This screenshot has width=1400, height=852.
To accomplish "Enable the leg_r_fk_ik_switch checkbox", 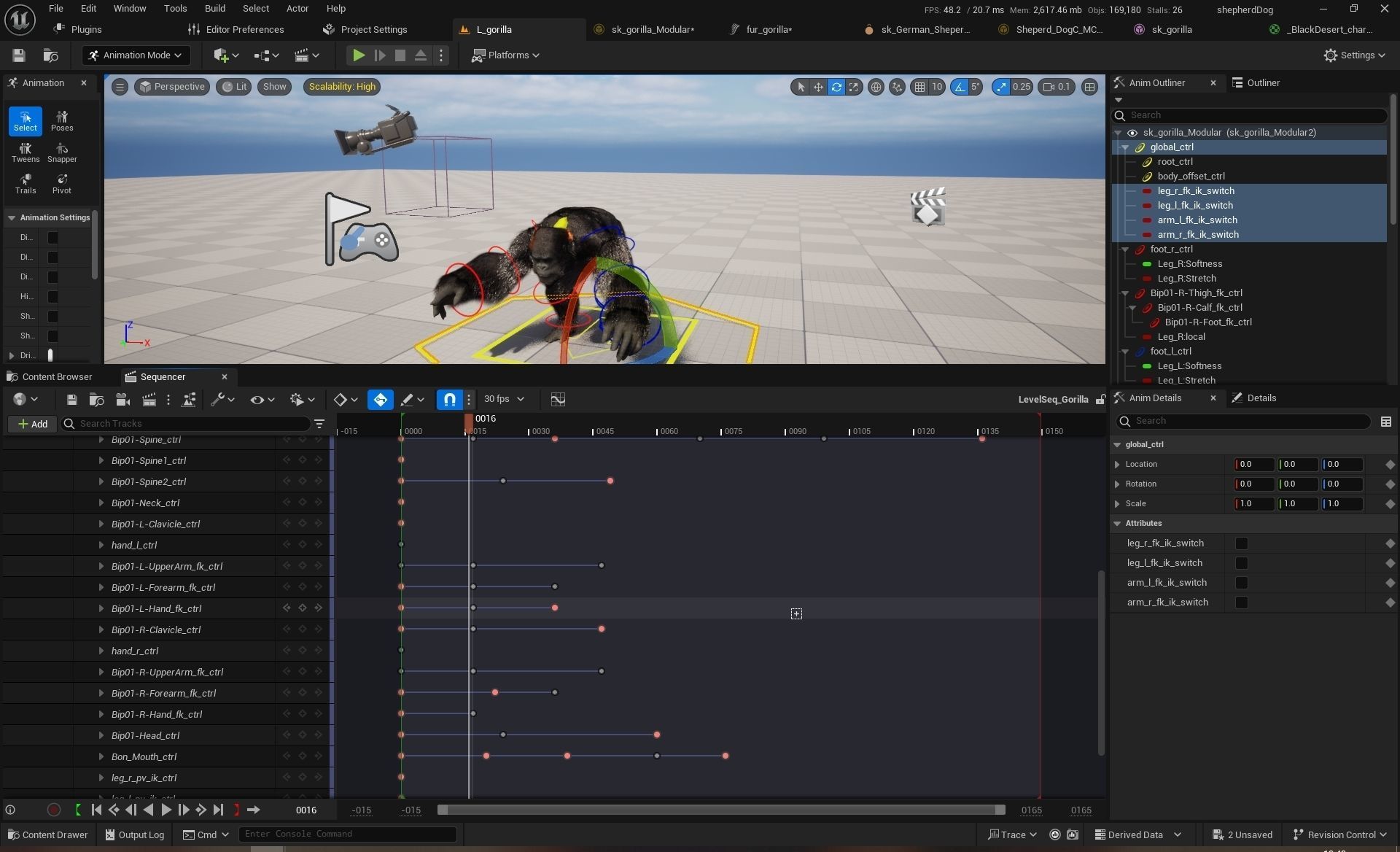I will click(x=1241, y=543).
